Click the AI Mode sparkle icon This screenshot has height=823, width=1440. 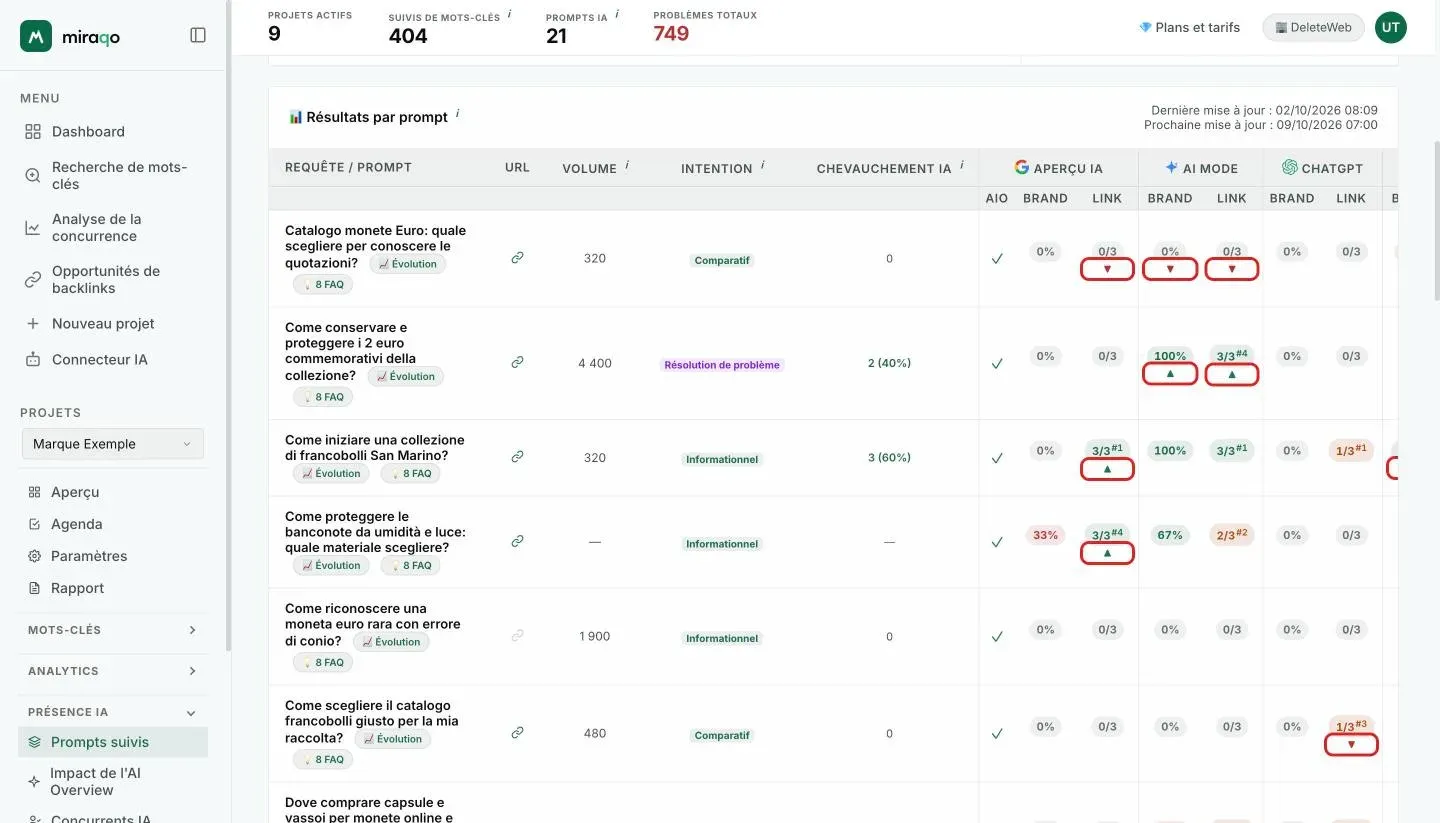pyautogui.click(x=1171, y=168)
